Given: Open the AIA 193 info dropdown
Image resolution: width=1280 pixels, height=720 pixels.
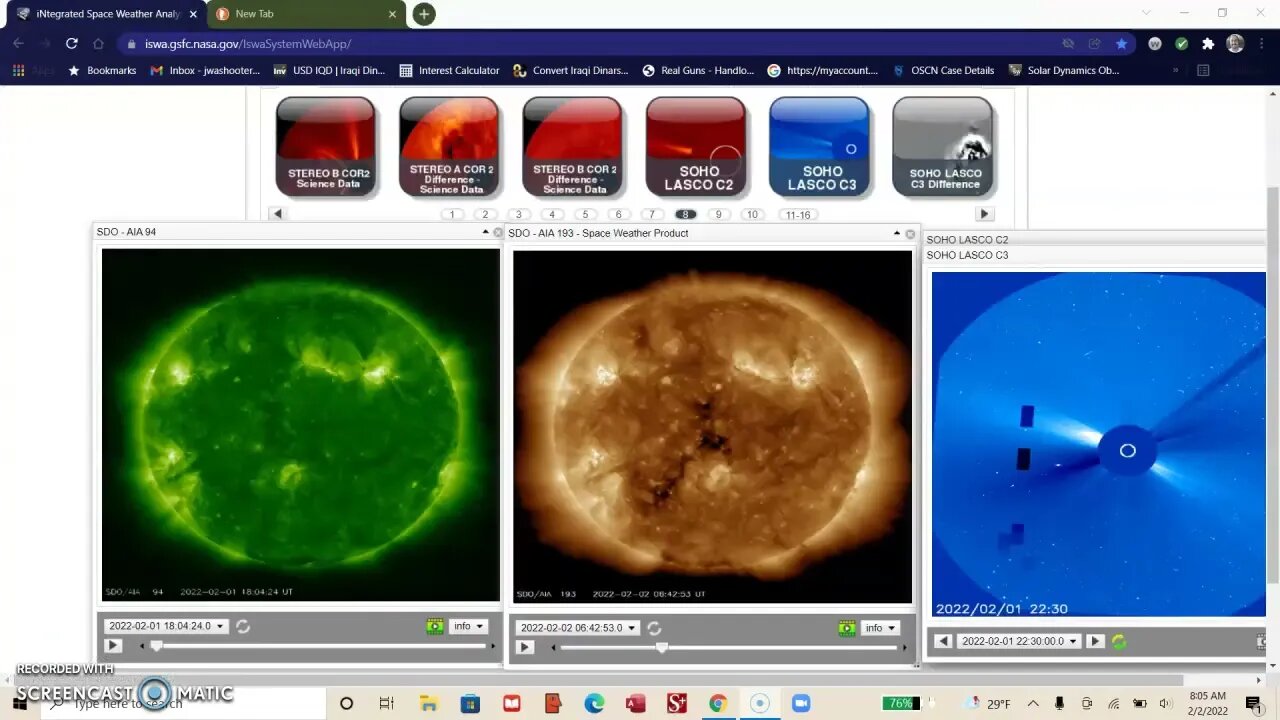Looking at the screenshot, I should [880, 628].
